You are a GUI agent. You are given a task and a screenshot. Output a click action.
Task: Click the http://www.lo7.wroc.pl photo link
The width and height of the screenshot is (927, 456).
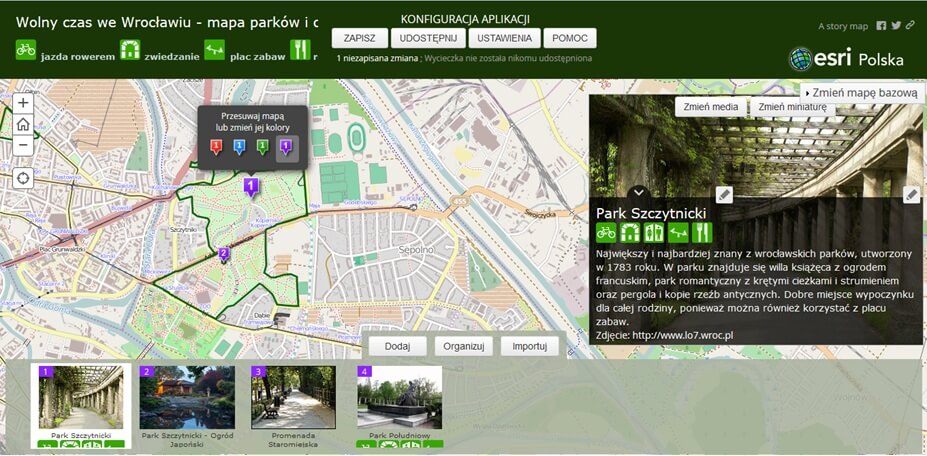pos(683,335)
